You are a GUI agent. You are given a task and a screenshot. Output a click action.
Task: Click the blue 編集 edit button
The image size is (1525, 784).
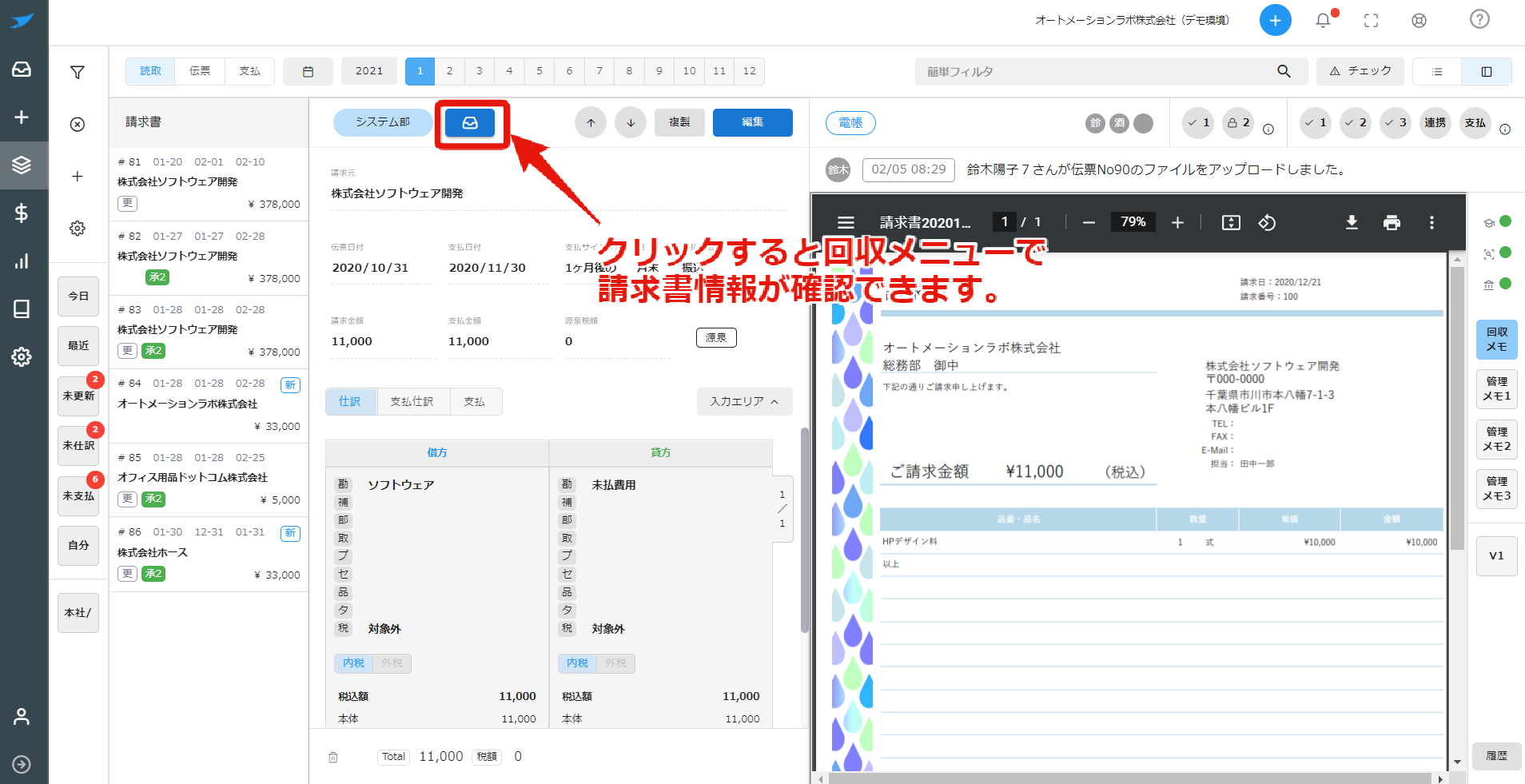(753, 122)
